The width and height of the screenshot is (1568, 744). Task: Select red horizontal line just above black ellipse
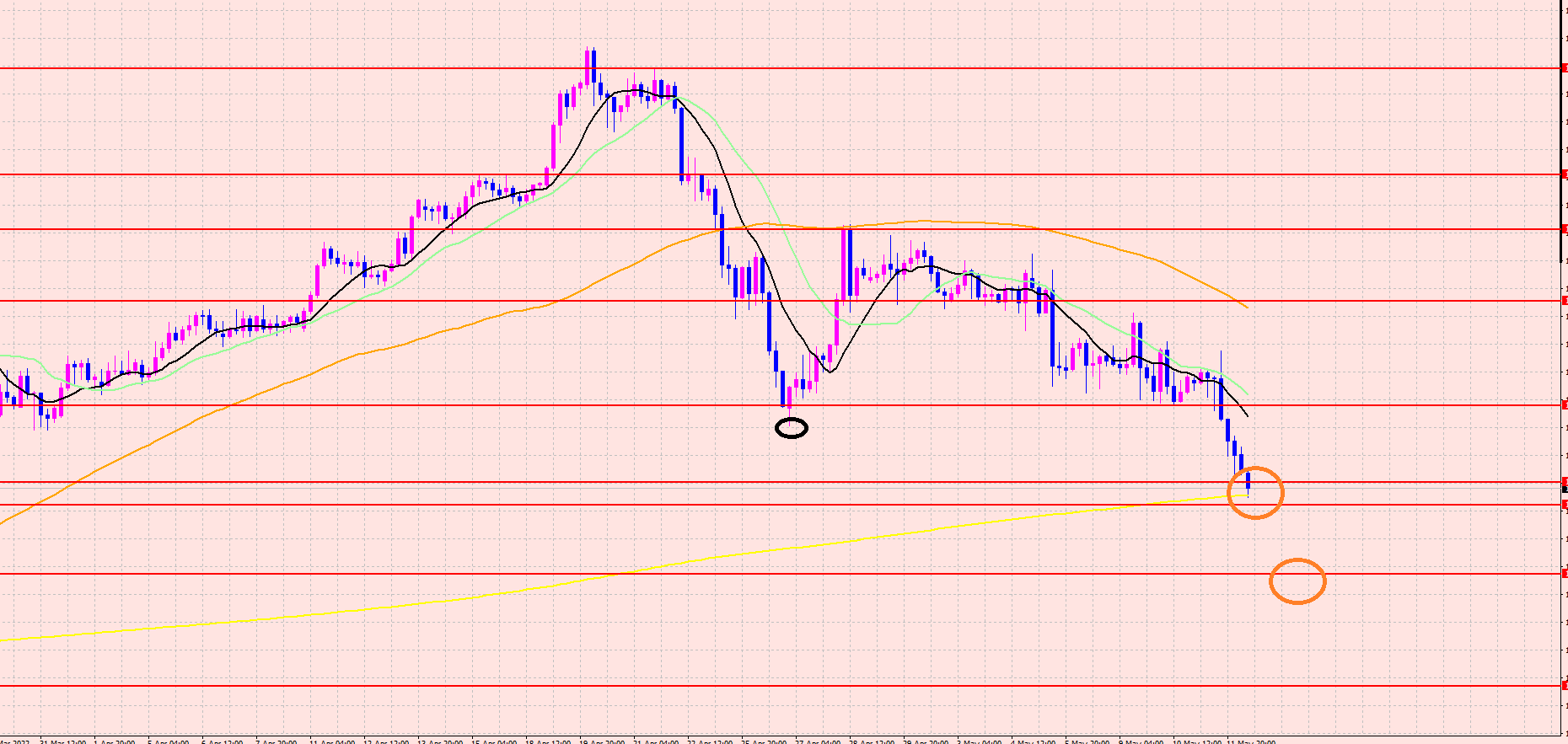click(590, 405)
